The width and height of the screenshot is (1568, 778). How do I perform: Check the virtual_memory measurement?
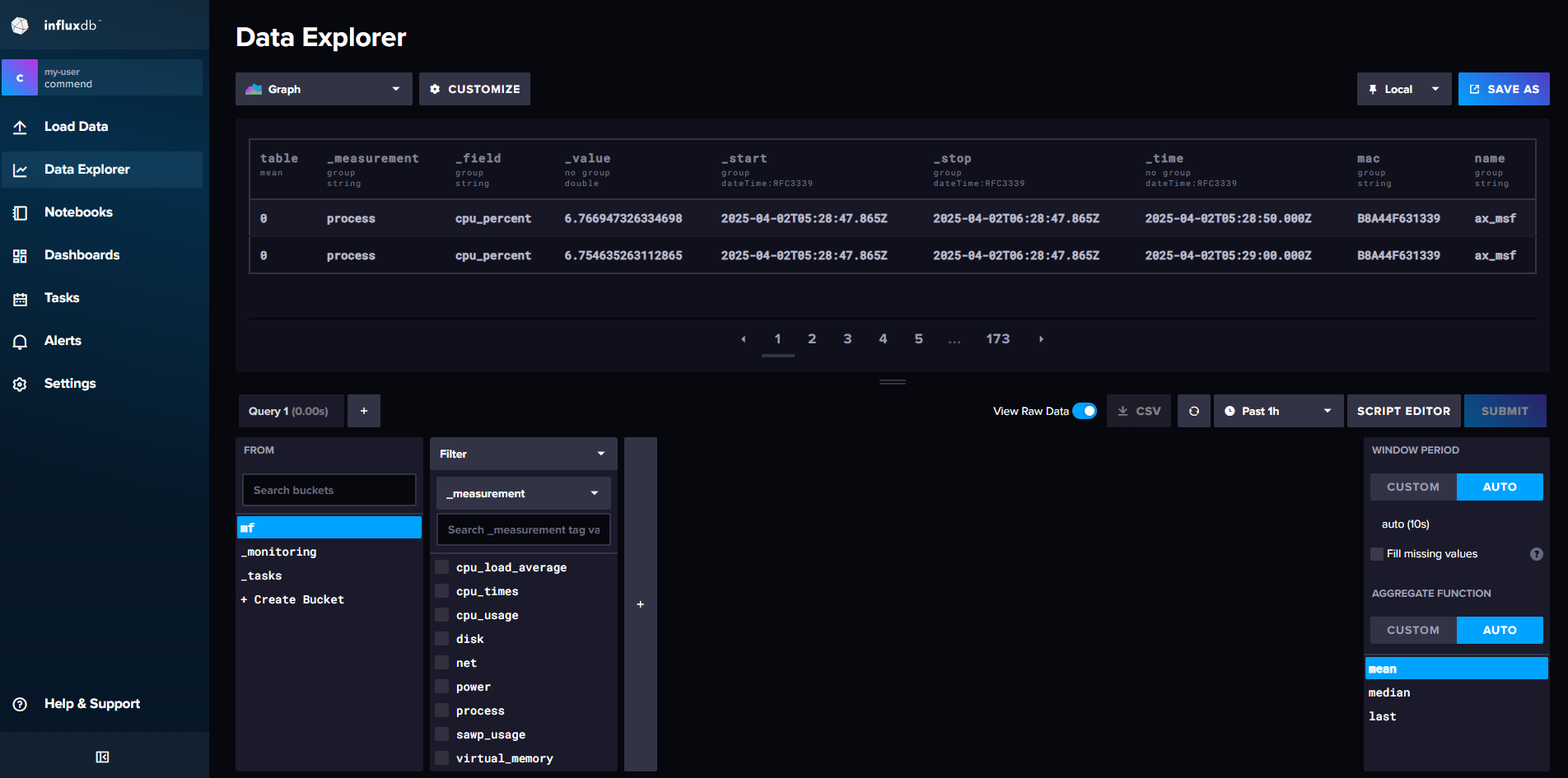click(442, 758)
